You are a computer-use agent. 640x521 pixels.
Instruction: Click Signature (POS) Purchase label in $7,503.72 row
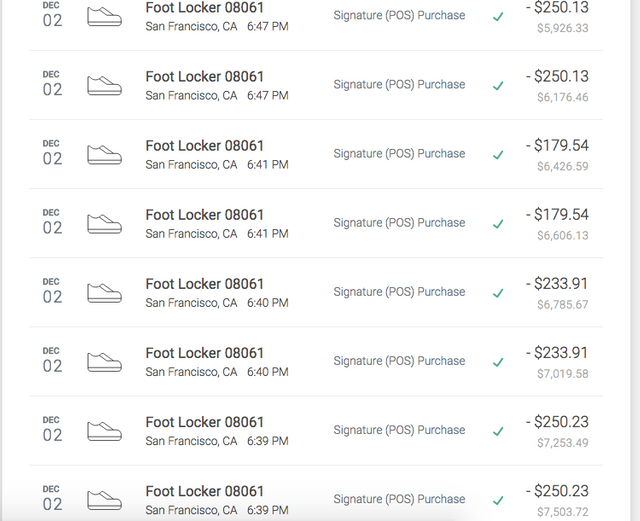point(399,499)
